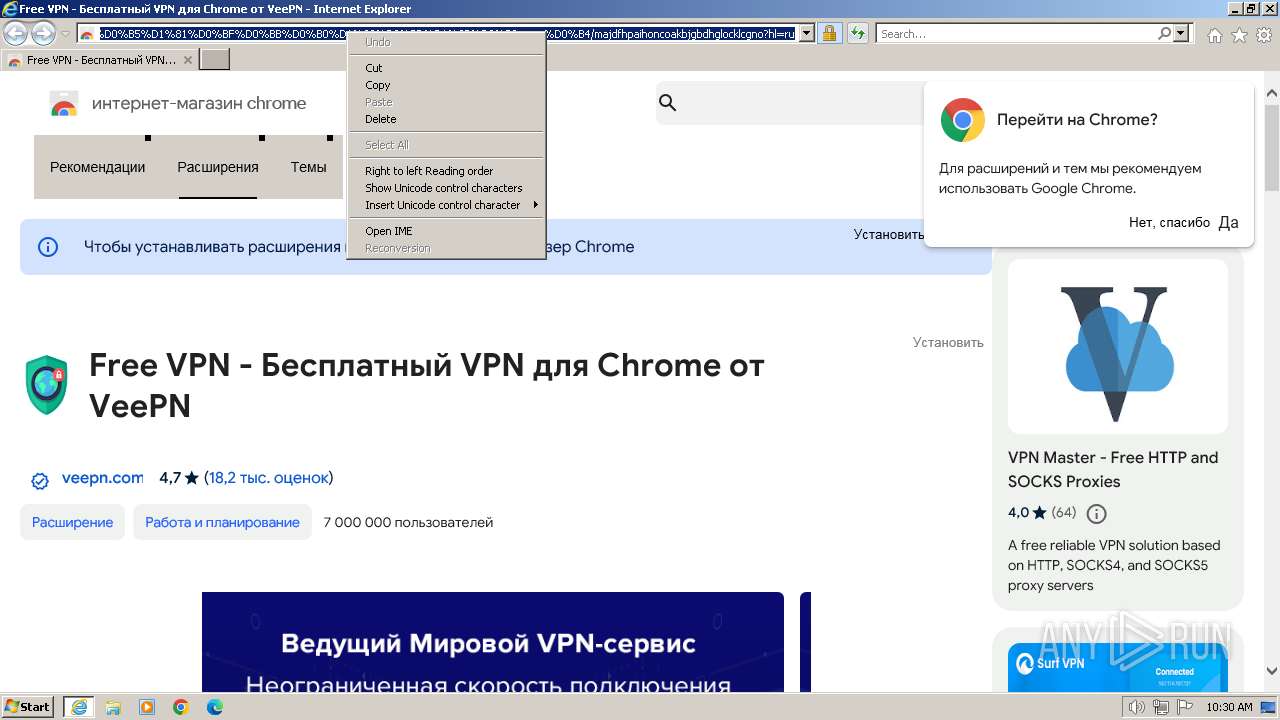Click the volume speaker tray icon

[x=1137, y=708]
